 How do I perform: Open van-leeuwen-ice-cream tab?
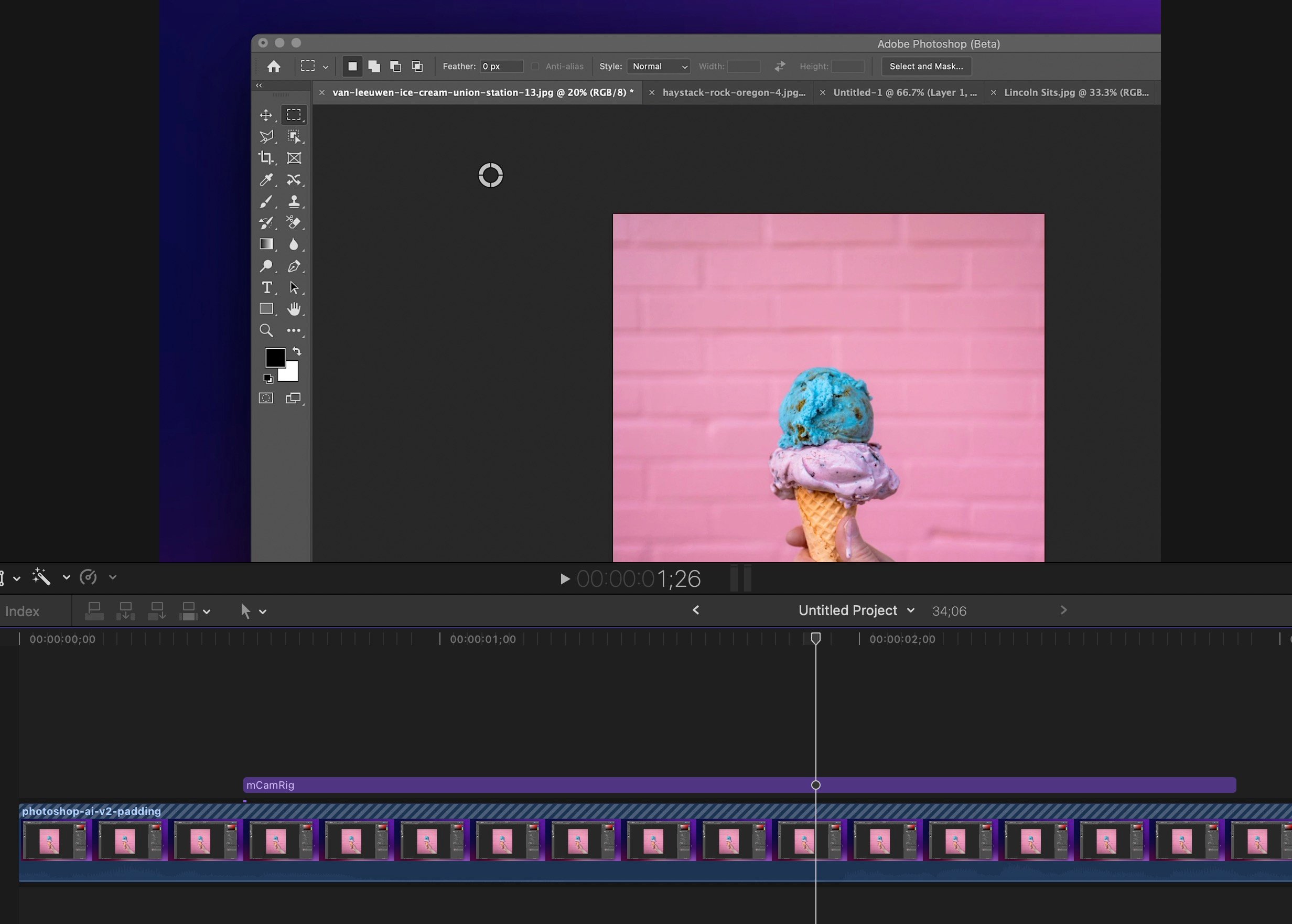pyautogui.click(x=480, y=92)
